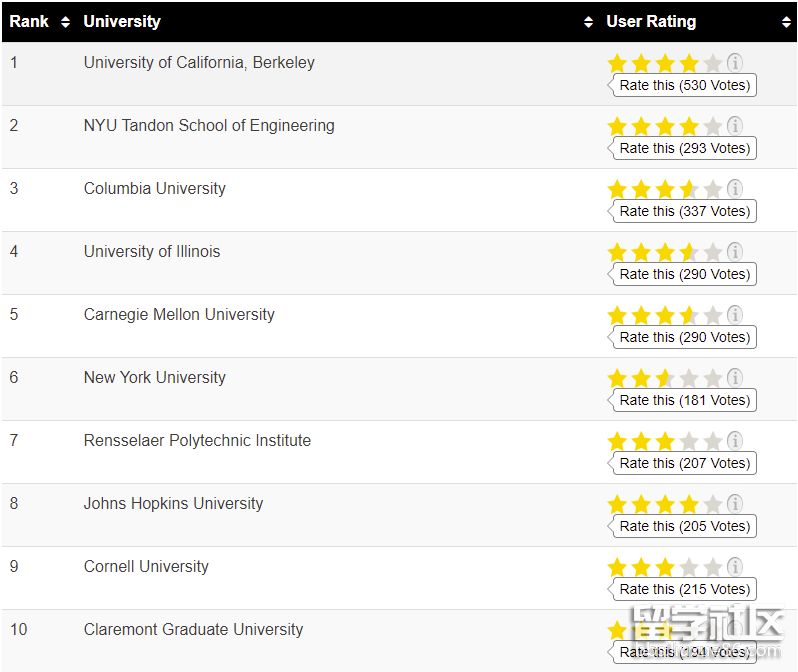Select Claremont Graduate University row
The image size is (798, 672).
[193, 630]
